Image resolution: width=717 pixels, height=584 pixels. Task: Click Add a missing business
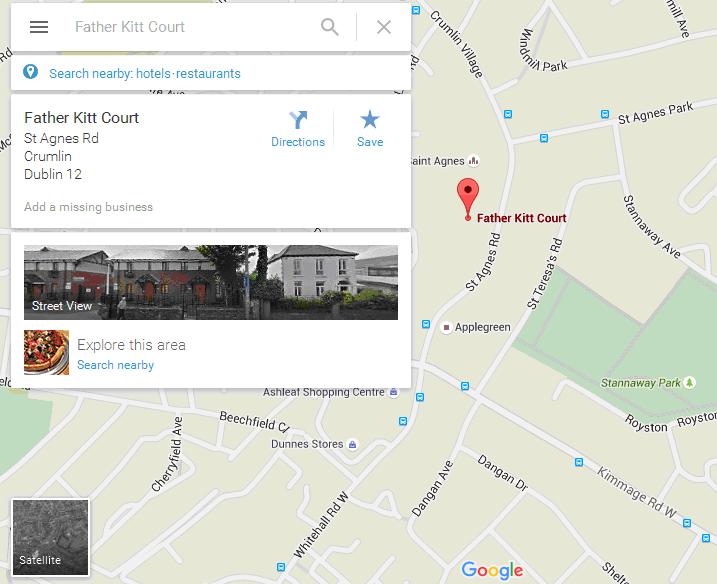pos(88,207)
